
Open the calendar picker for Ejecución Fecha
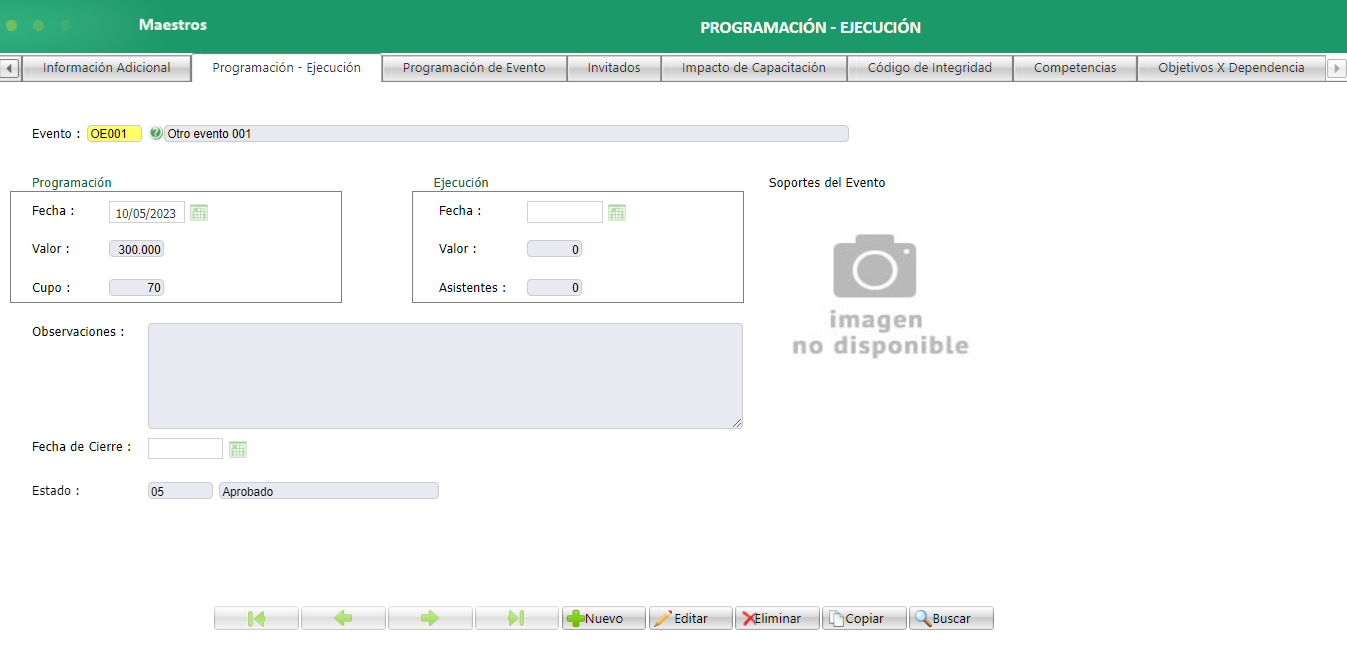click(617, 211)
